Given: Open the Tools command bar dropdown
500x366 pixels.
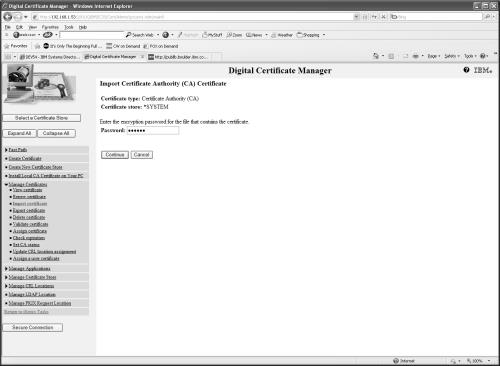Looking at the screenshot, I should pos(470,56).
